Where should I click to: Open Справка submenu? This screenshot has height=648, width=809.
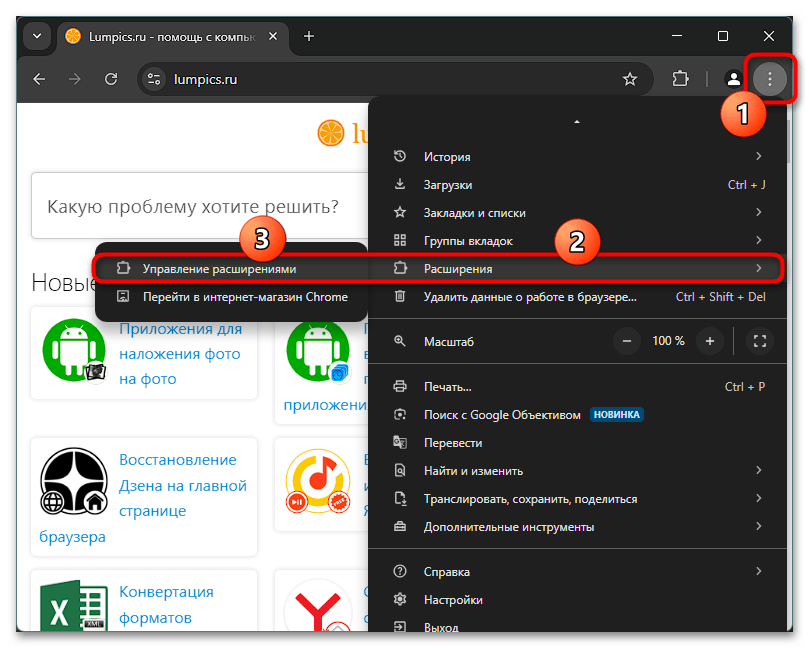578,572
